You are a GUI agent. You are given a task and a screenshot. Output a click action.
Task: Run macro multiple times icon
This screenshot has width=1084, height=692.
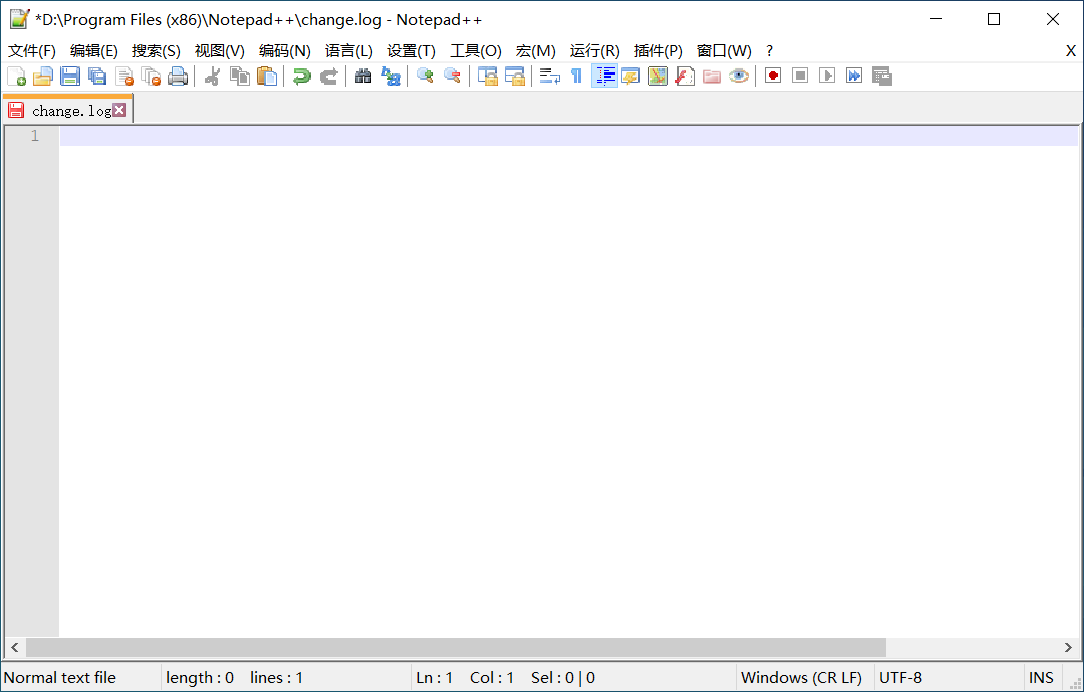click(x=854, y=76)
